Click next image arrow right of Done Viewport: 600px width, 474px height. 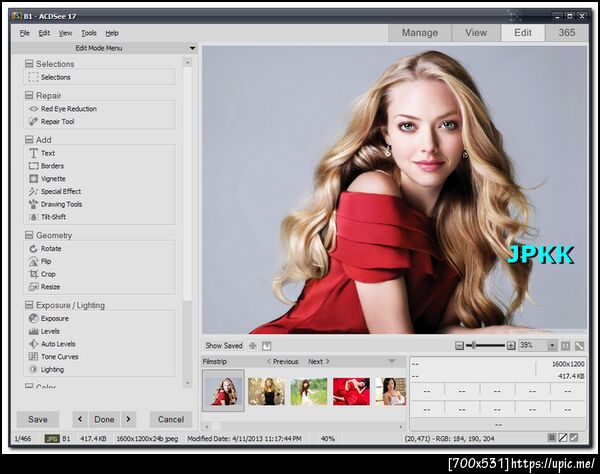tap(129, 419)
